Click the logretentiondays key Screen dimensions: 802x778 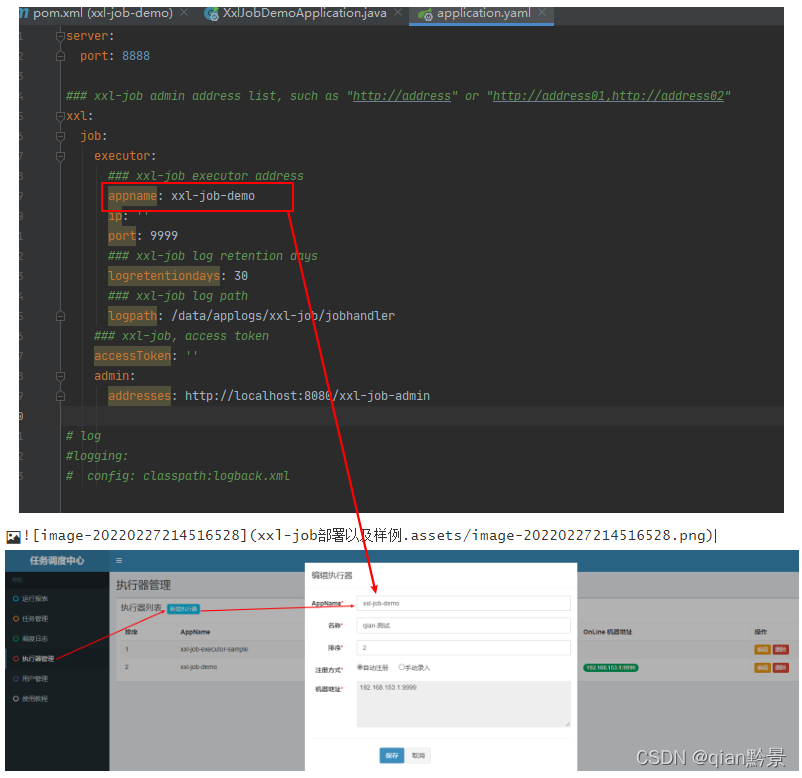(164, 276)
